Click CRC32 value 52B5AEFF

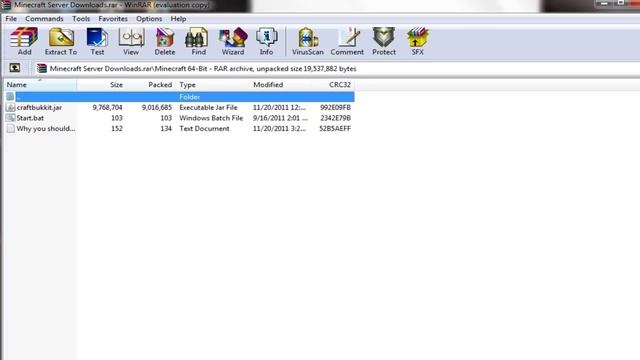[x=335, y=129]
